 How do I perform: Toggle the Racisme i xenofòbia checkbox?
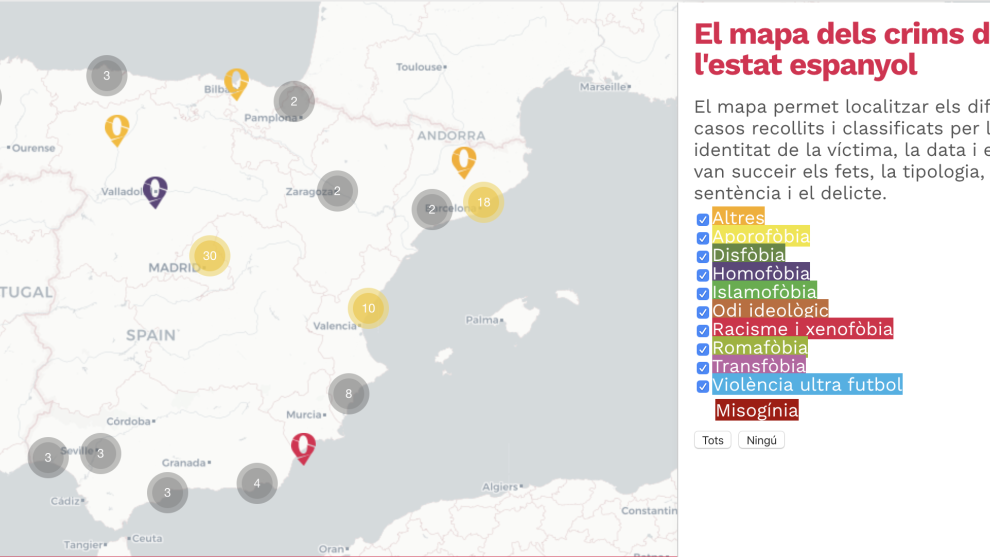pos(703,331)
